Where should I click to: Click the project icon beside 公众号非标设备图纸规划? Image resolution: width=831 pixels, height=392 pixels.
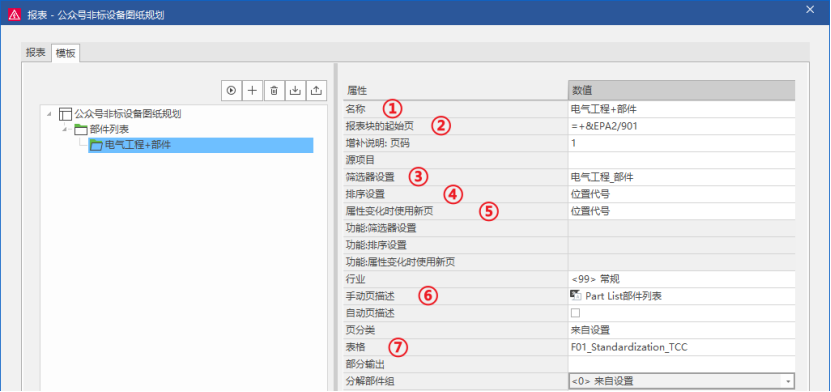point(65,113)
